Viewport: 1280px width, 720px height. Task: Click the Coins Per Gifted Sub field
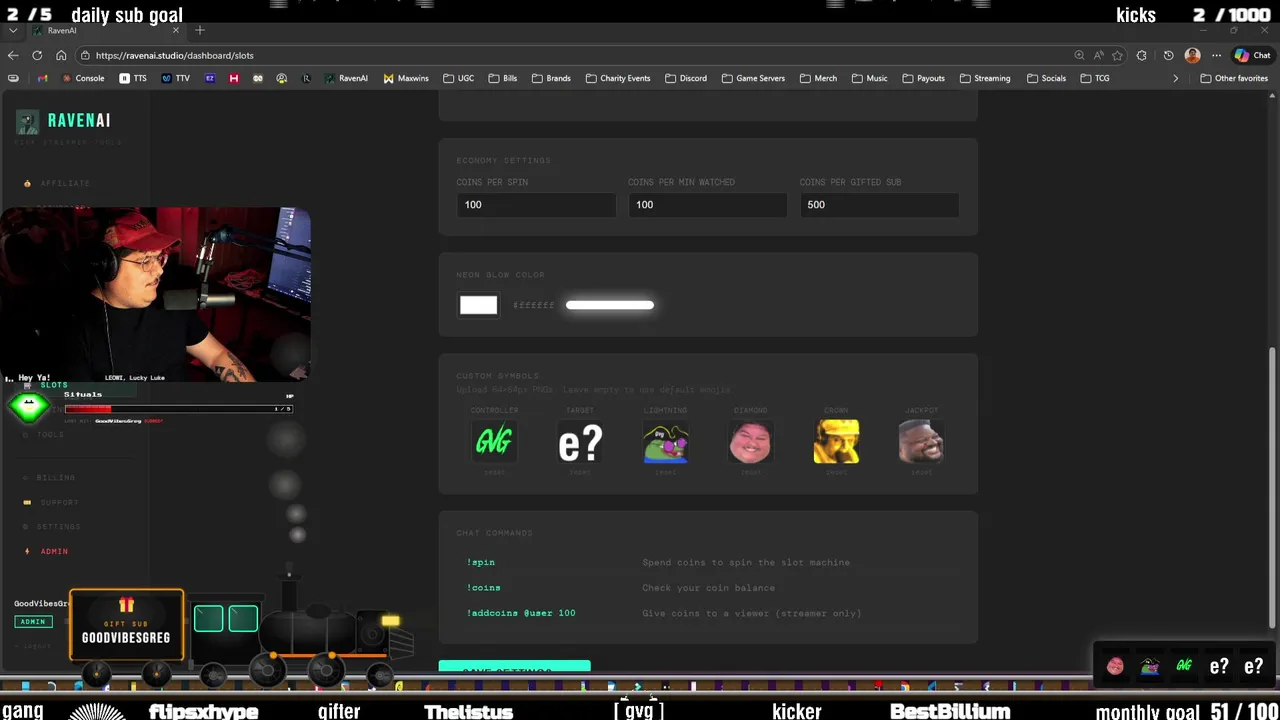pyautogui.click(x=879, y=204)
